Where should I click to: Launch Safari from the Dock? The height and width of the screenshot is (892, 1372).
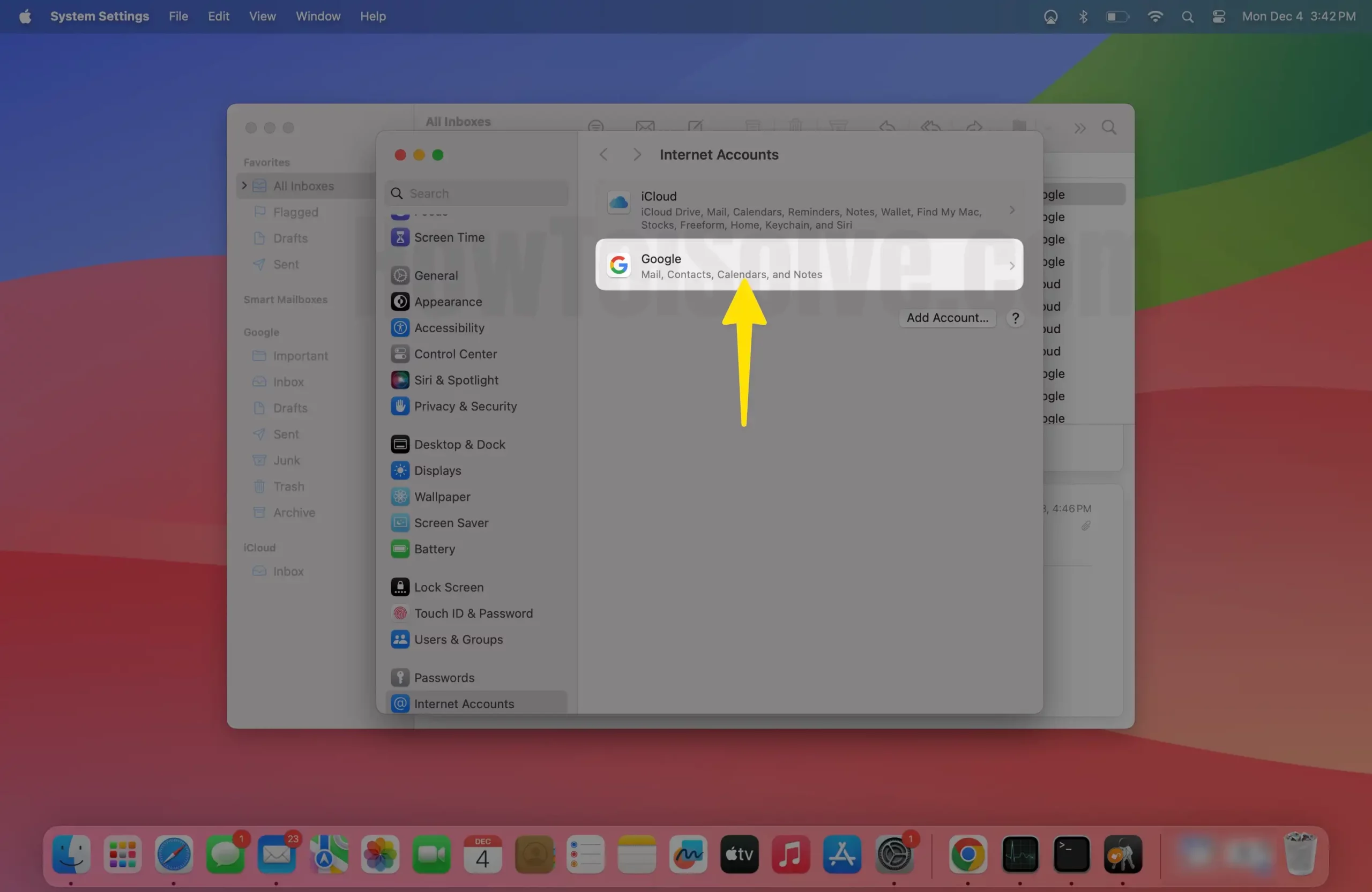pyautogui.click(x=174, y=854)
